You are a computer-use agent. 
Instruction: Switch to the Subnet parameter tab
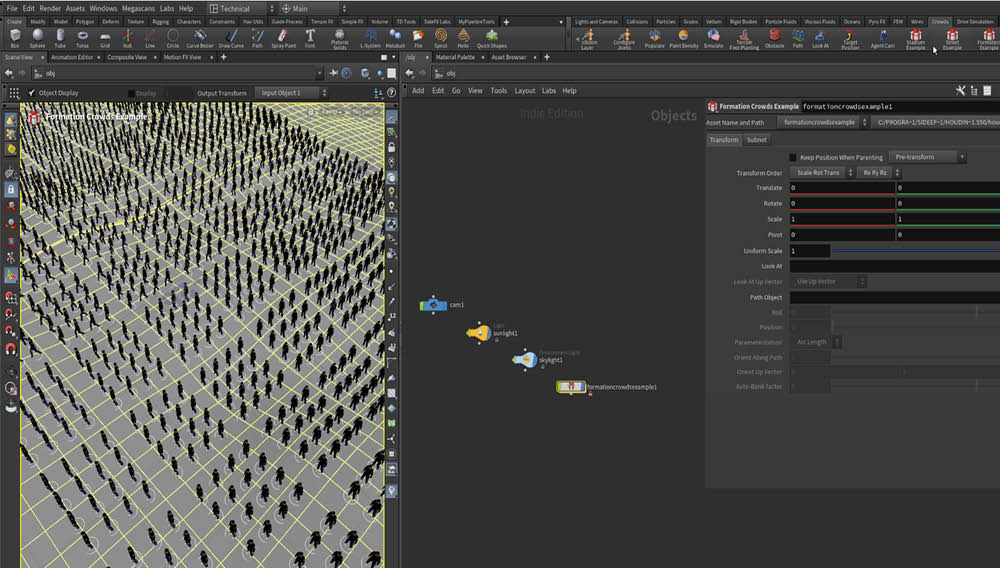[757, 140]
